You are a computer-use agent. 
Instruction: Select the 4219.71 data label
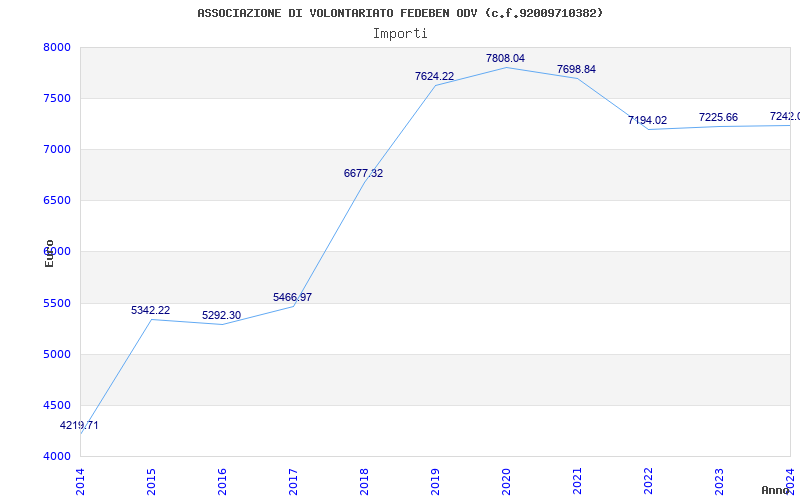[x=79, y=426]
